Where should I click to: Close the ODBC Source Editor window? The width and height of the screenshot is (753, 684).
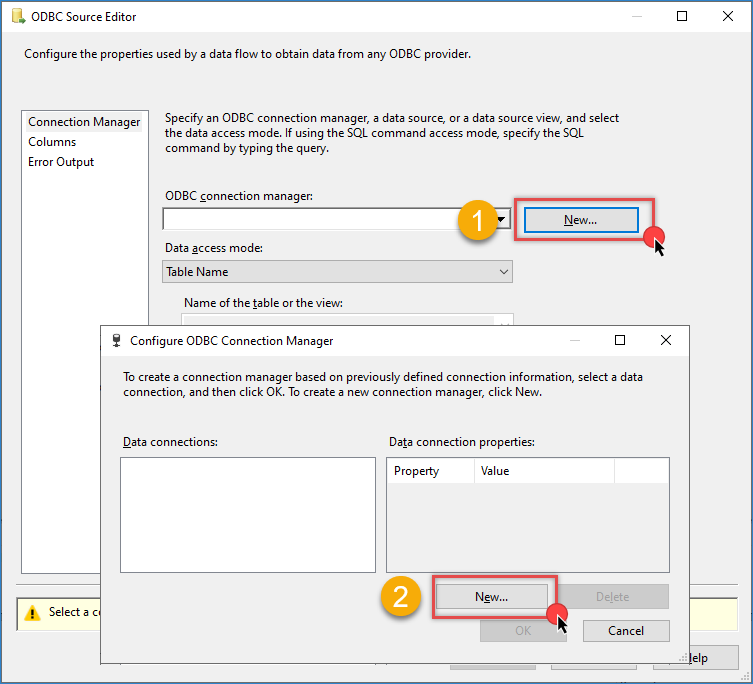727,17
